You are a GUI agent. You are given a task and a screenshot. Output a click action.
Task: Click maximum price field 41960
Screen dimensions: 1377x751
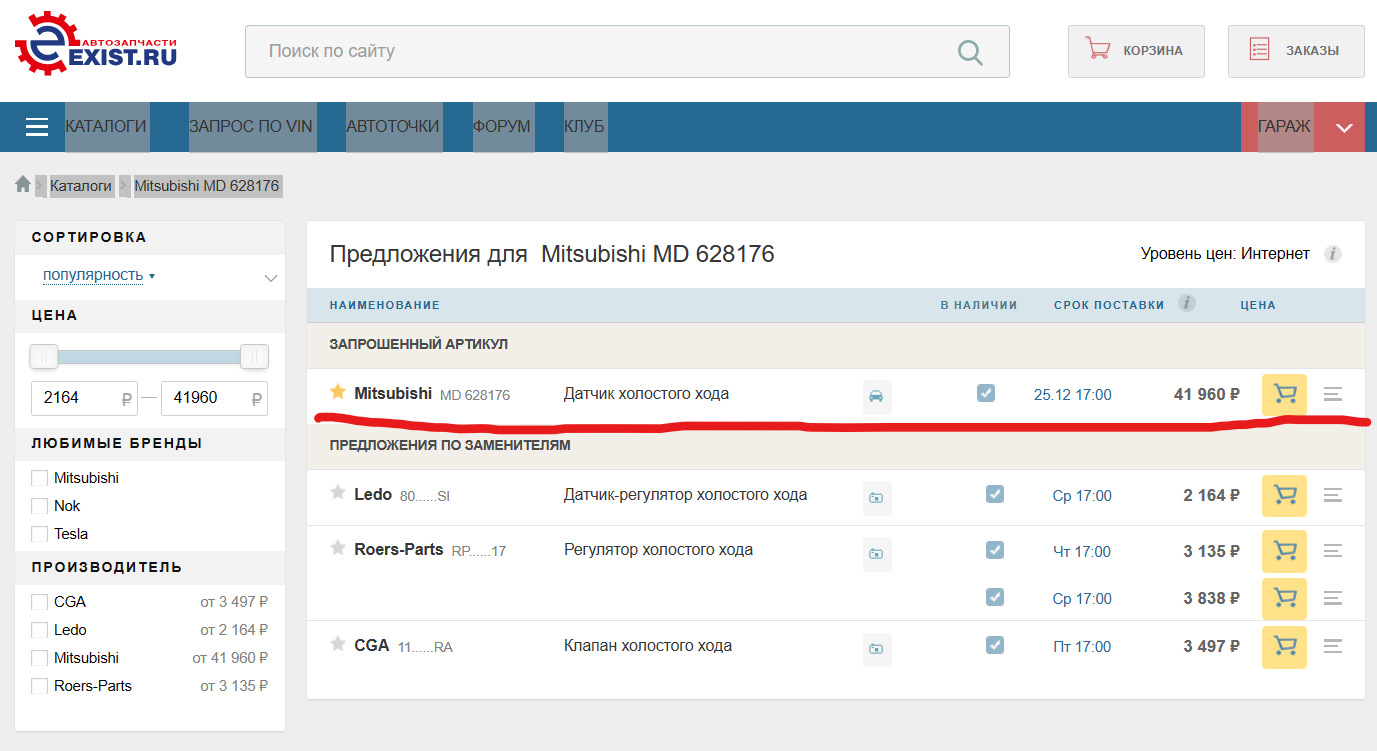(x=214, y=397)
